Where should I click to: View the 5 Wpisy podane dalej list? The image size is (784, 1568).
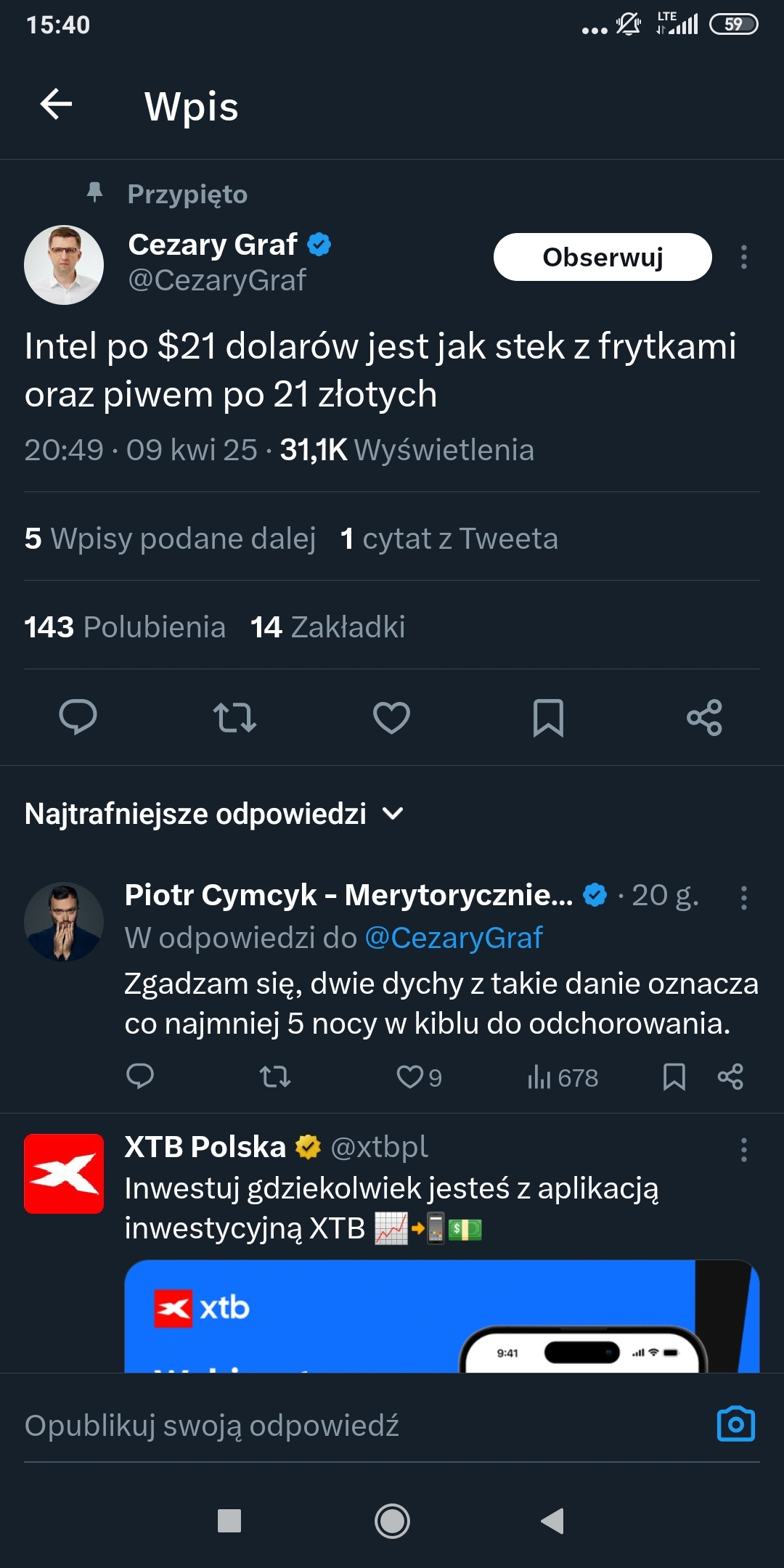pos(171,539)
